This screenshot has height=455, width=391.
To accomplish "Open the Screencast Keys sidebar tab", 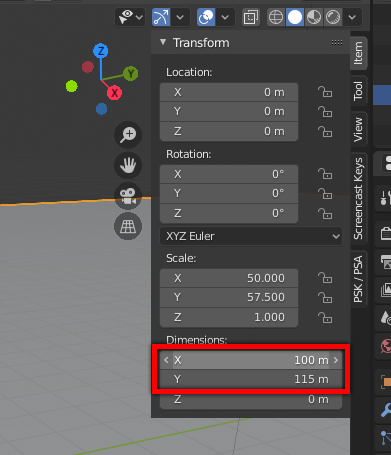I will [358, 198].
